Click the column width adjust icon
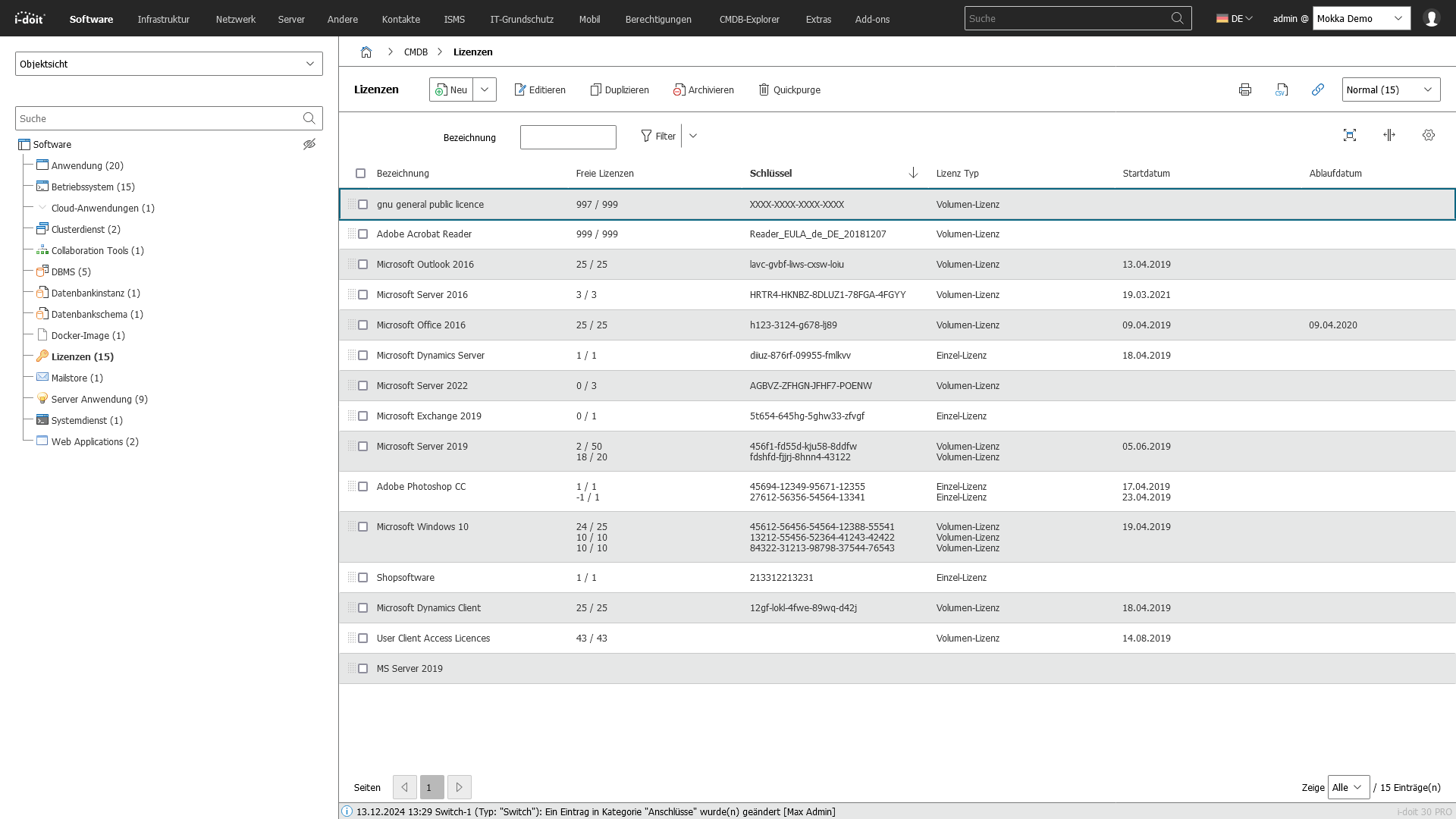 click(1389, 135)
